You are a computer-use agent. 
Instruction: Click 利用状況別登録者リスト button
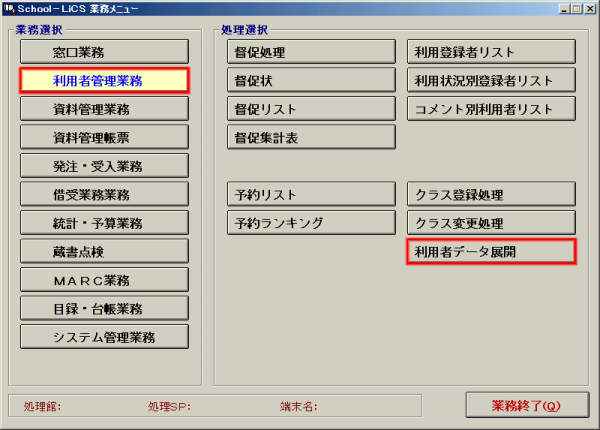pos(491,80)
